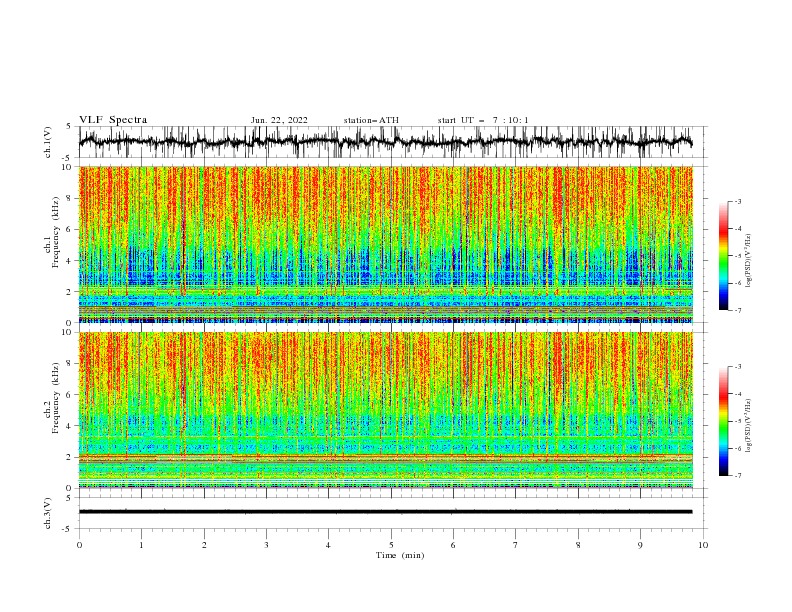Screen dimensions: 792x612
Task: Click the ch.1 voltage waveform trace
Action: (385, 142)
